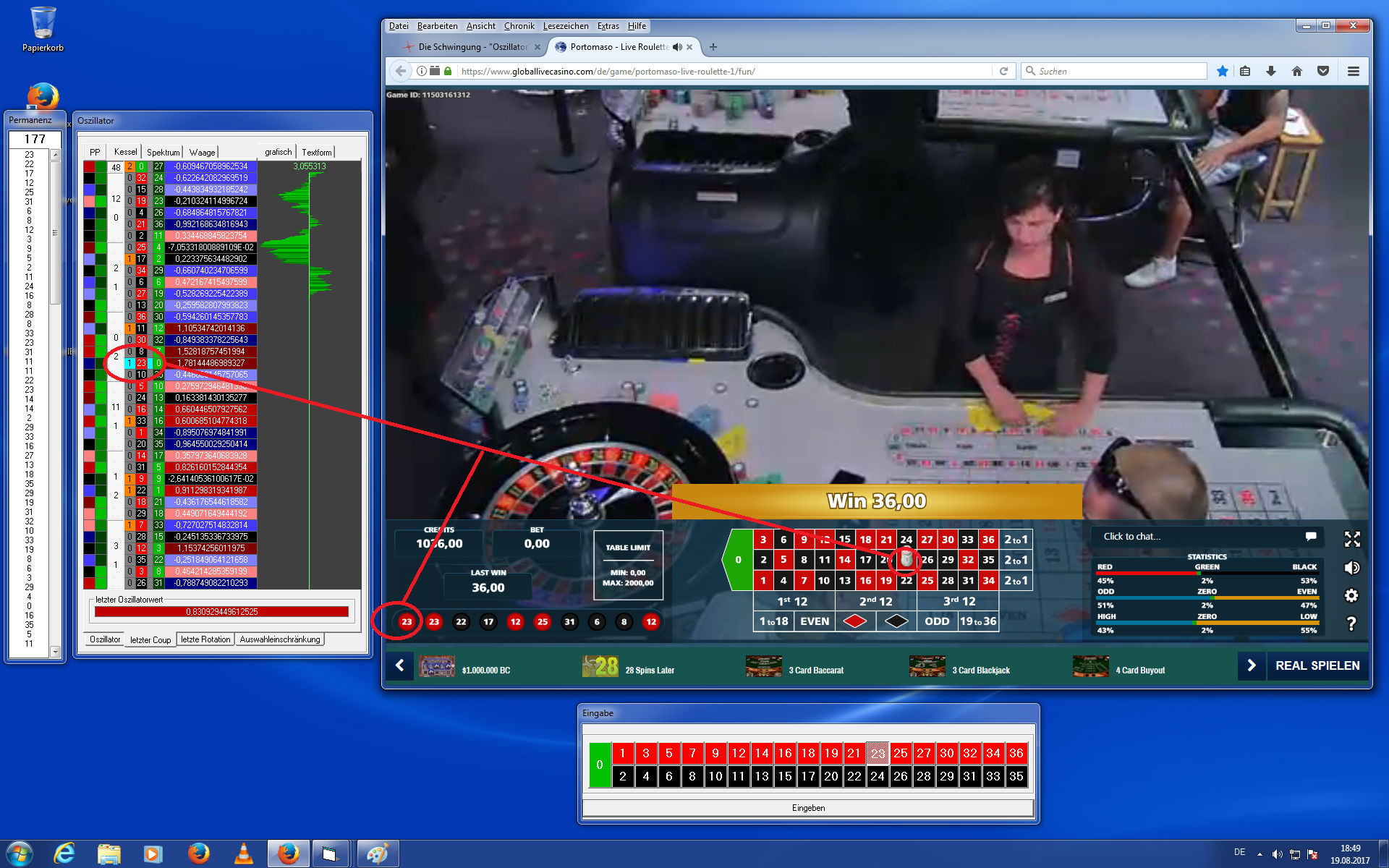Select number 25 in Eingabe grid
Viewport: 1389px width, 868px height.
900,753
